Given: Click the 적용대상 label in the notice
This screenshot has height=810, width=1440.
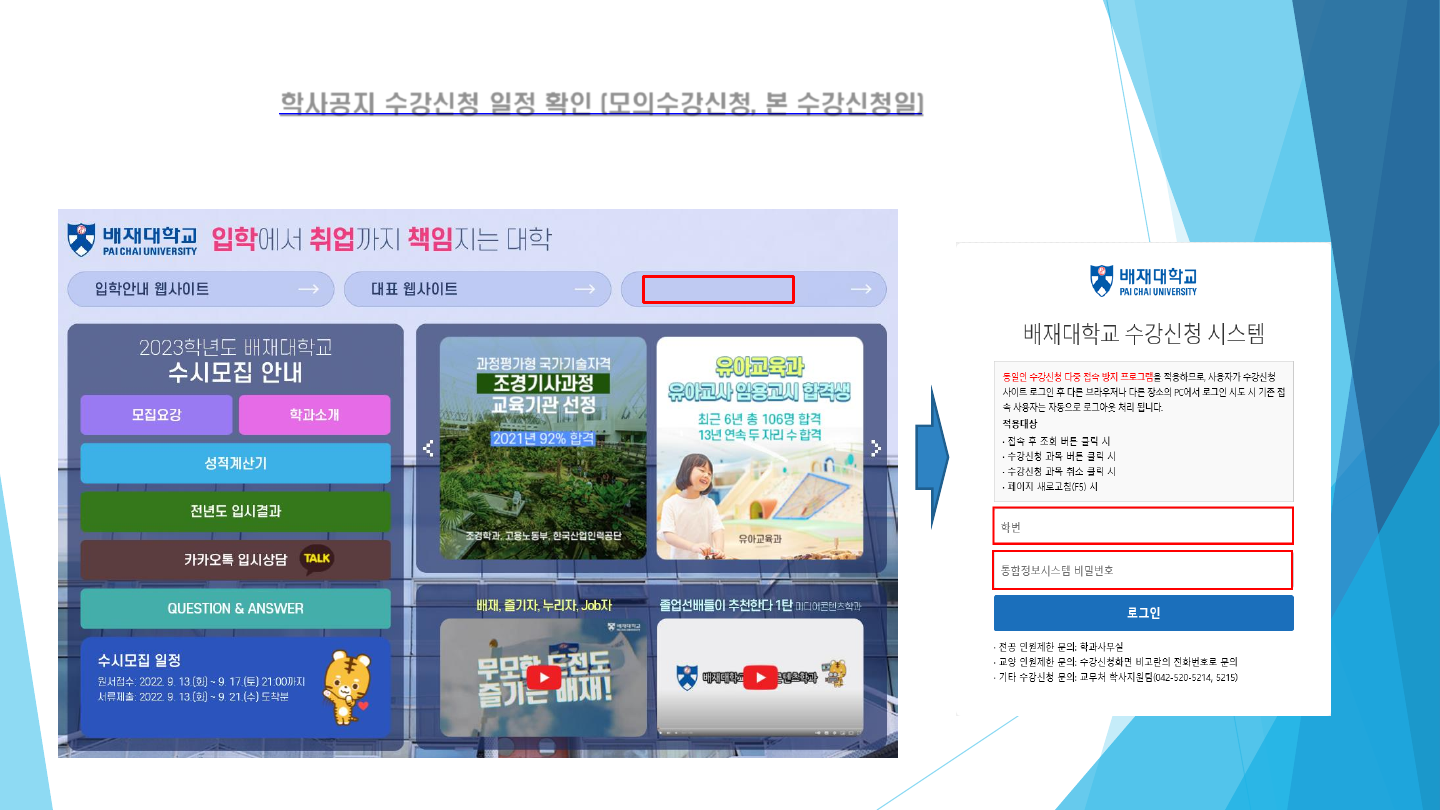Looking at the screenshot, I should pos(1021,424).
